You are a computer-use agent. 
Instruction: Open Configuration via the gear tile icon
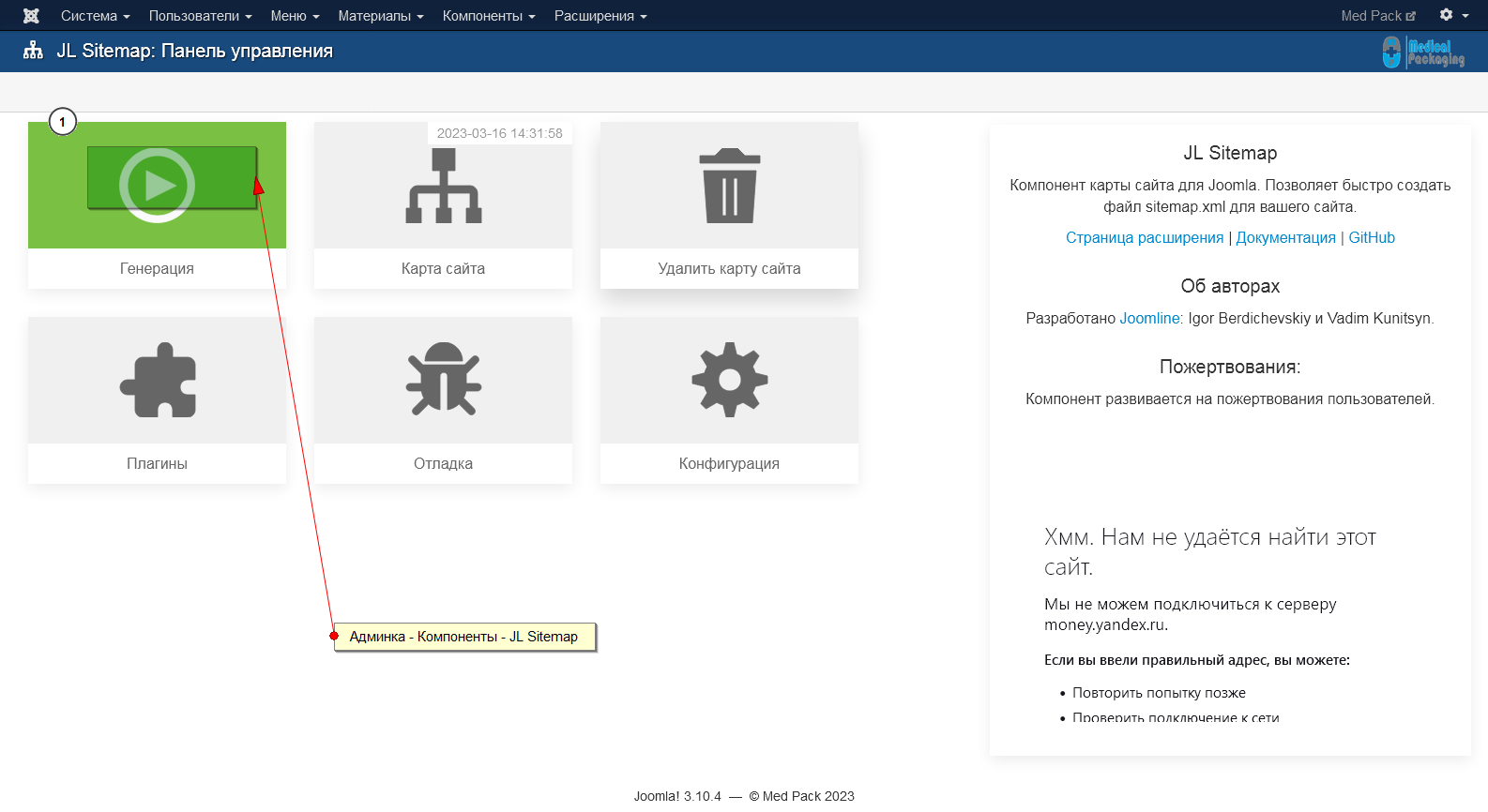click(729, 380)
